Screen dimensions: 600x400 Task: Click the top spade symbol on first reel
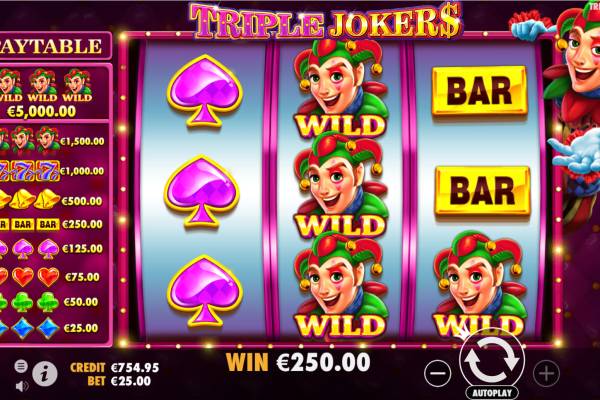point(205,91)
